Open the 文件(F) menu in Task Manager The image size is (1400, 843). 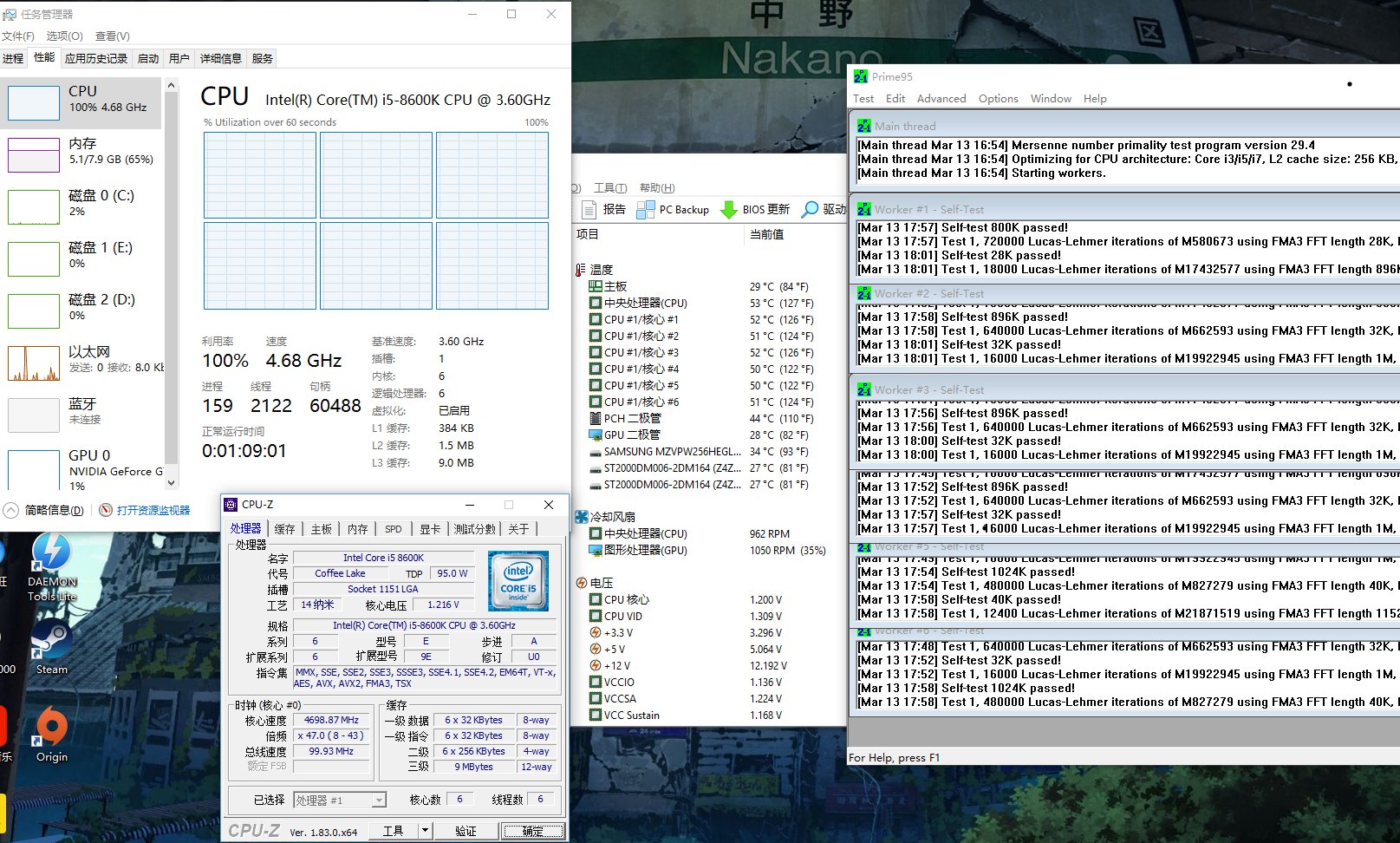[x=18, y=36]
